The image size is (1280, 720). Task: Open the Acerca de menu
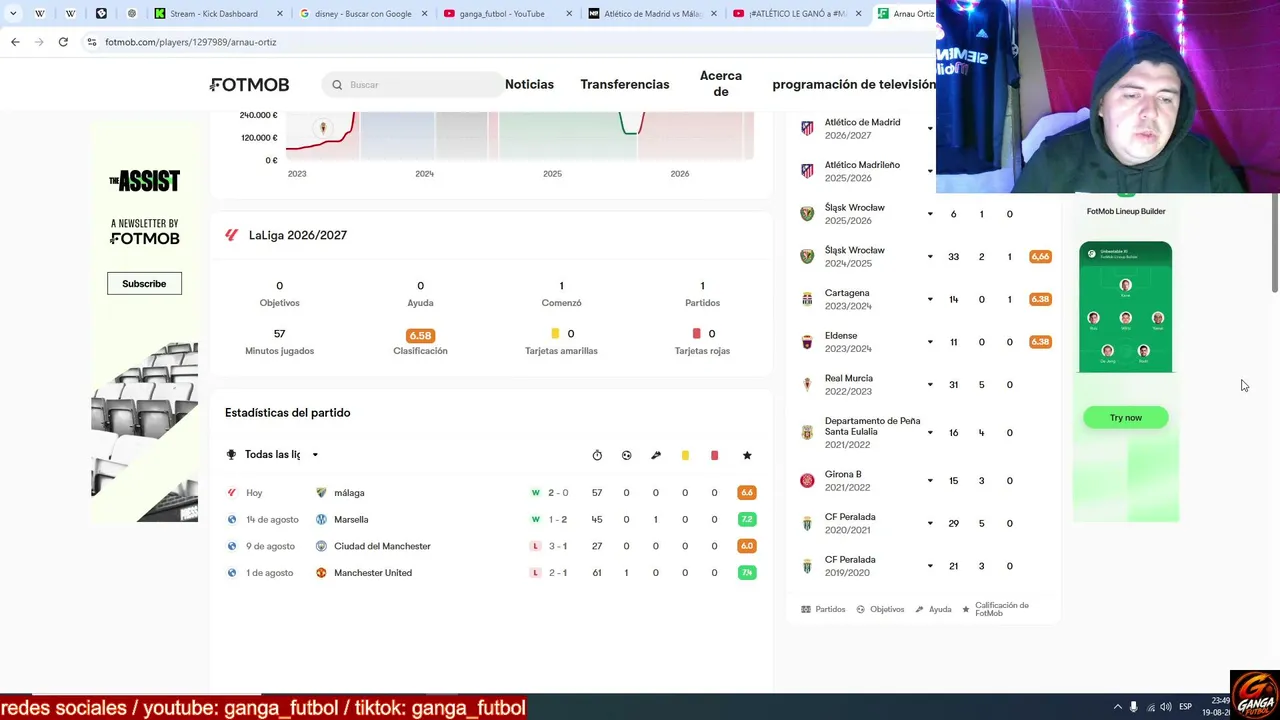point(721,84)
